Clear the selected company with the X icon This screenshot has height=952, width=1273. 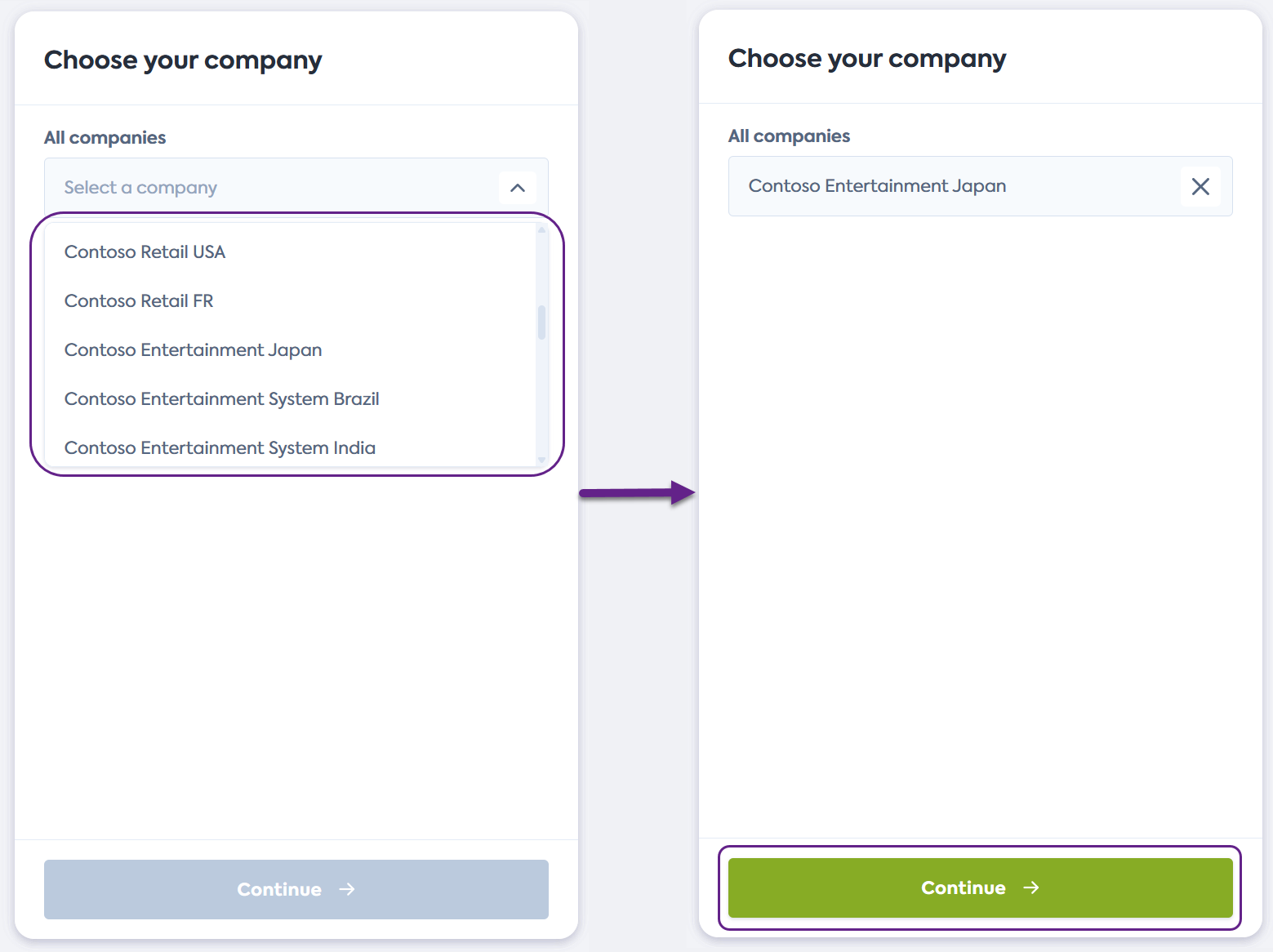[1200, 186]
